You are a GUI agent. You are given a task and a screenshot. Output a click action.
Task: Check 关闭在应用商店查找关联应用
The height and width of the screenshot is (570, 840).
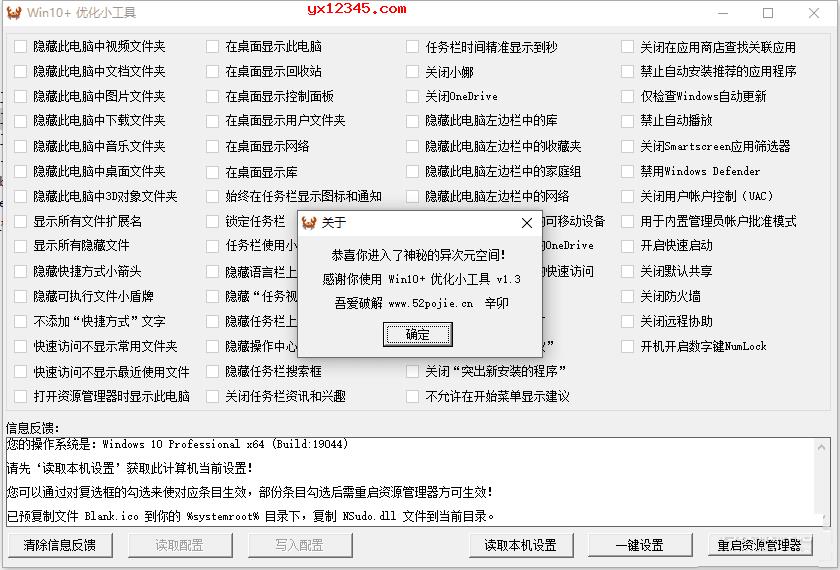(627, 47)
